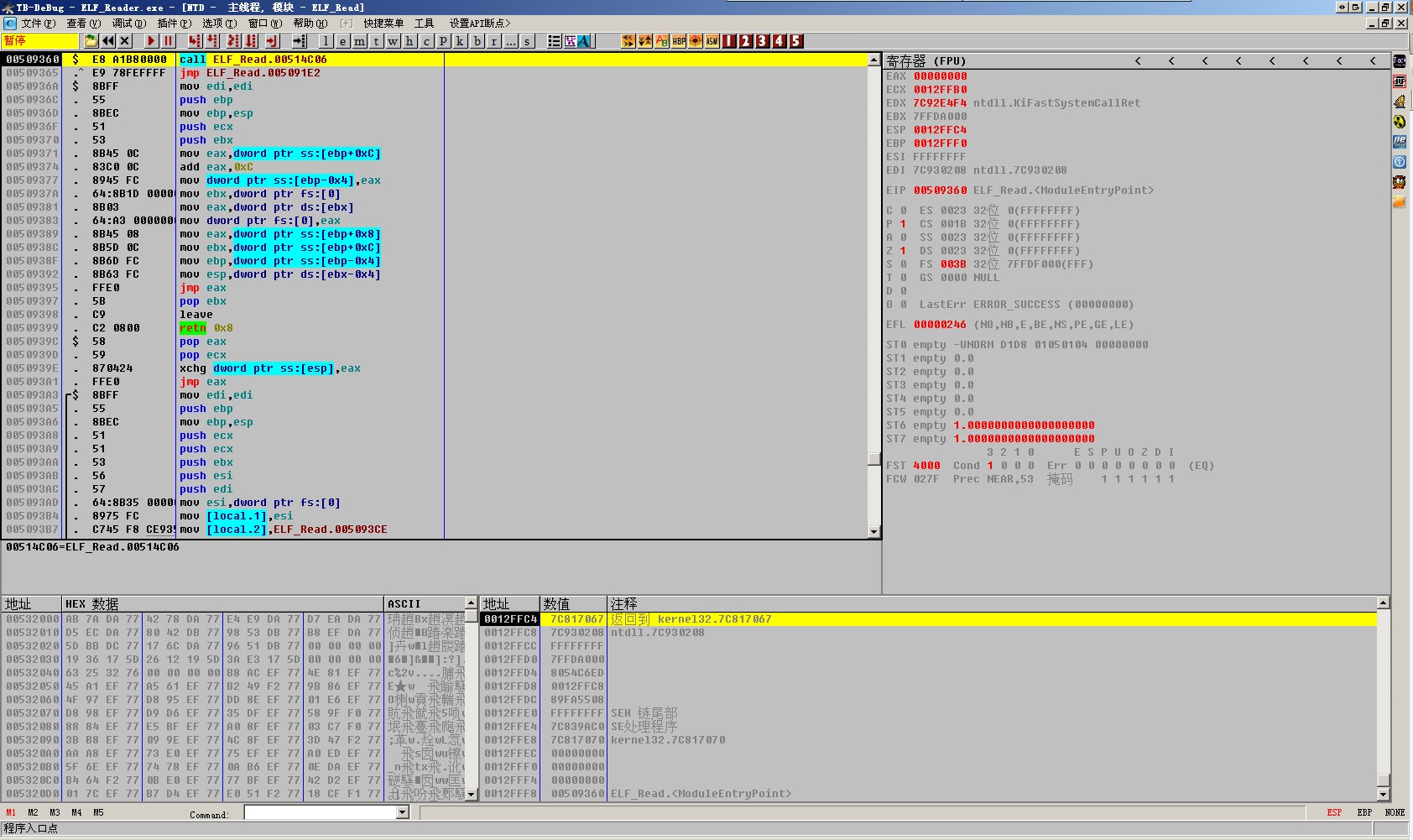
Task: Open the 快捷菜单 menu
Action: click(383, 23)
